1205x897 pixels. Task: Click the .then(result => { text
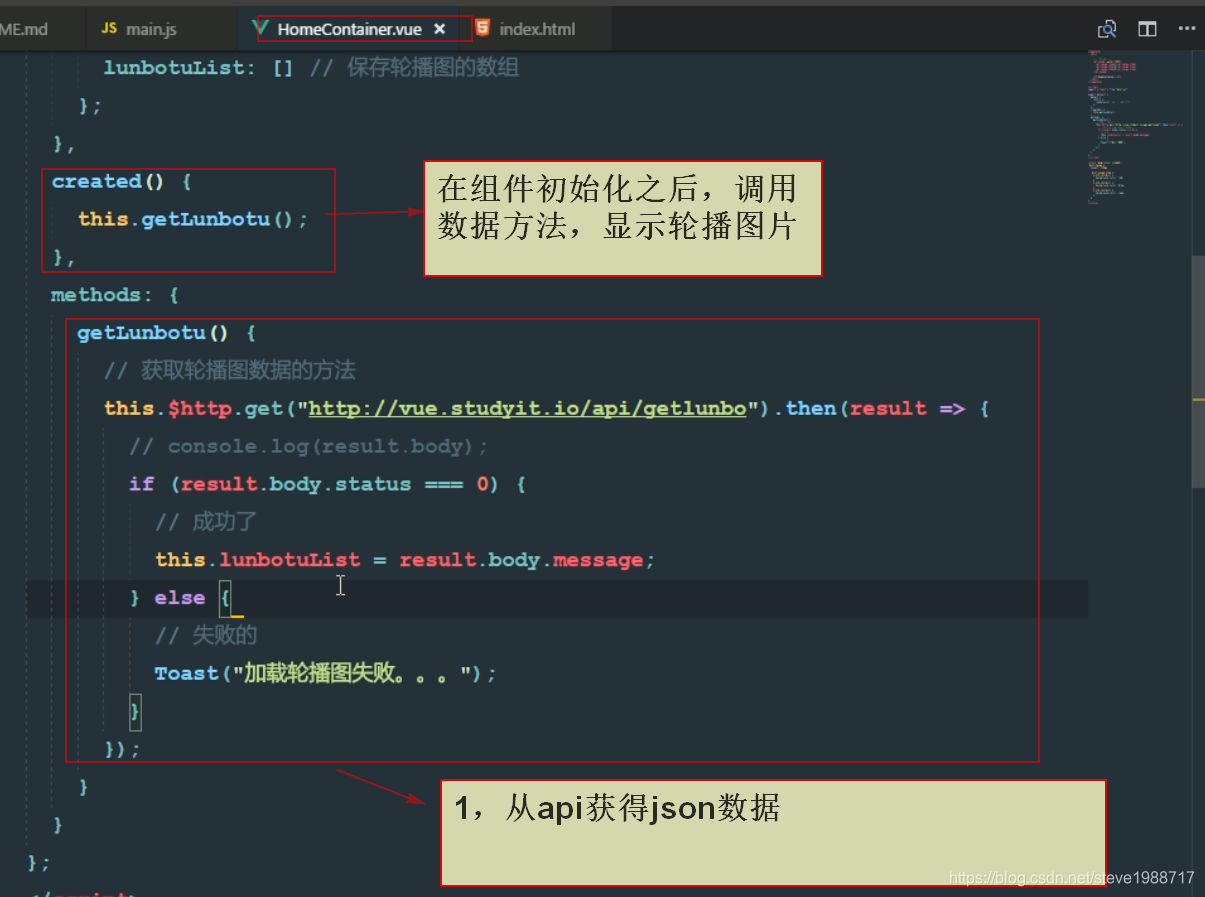point(883,409)
